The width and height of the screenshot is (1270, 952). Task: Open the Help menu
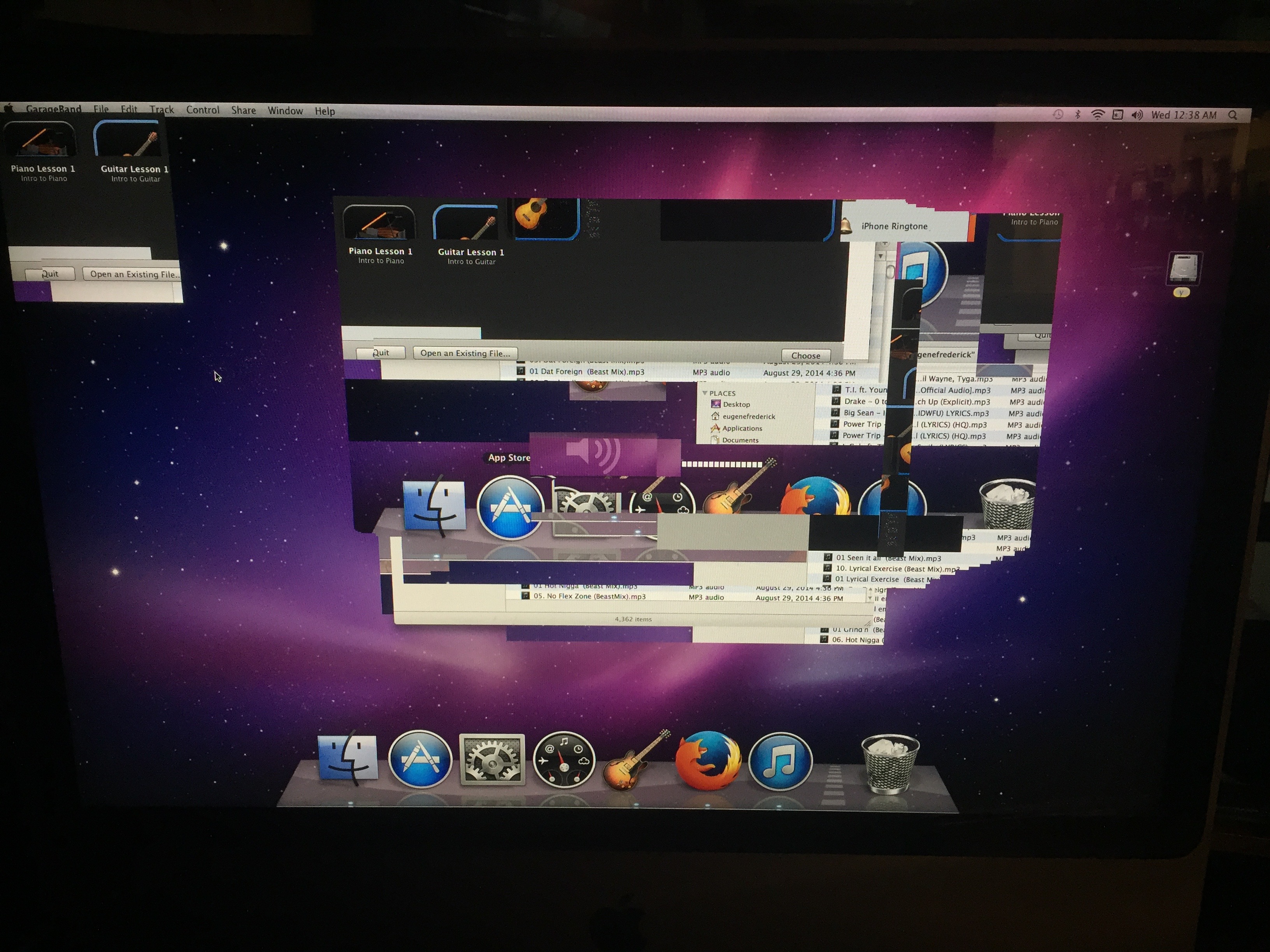325,111
